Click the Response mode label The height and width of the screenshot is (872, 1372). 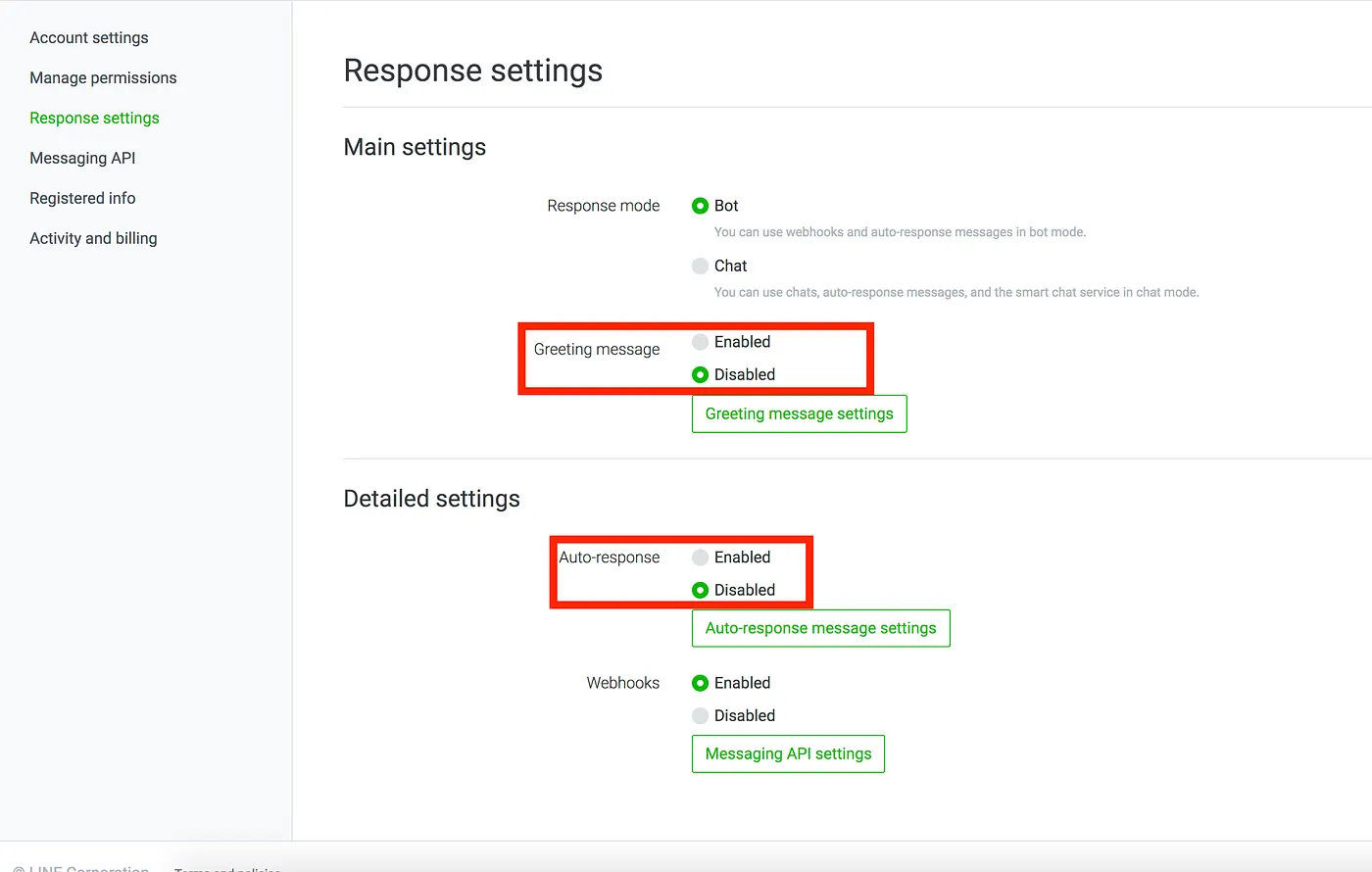[x=604, y=206]
